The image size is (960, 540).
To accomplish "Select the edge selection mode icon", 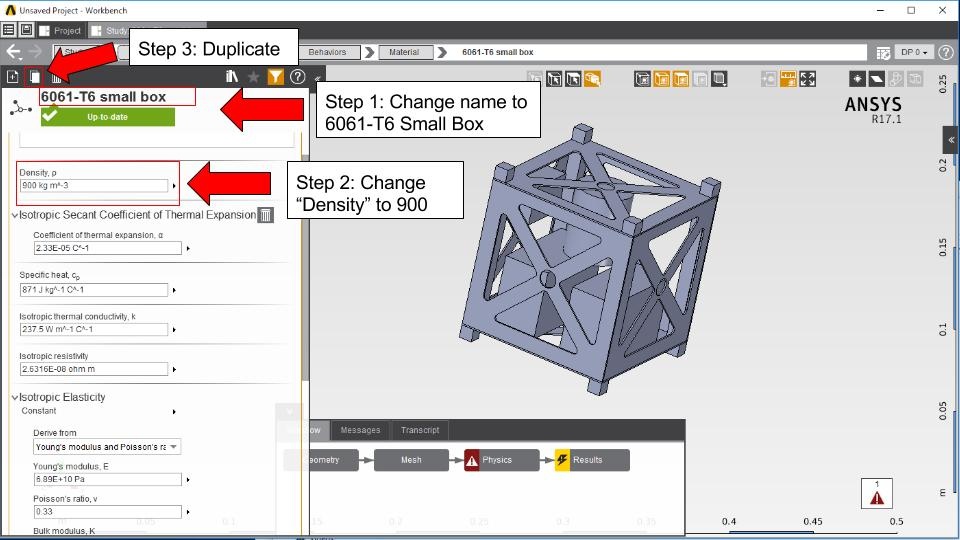I will pyautogui.click(x=554, y=78).
